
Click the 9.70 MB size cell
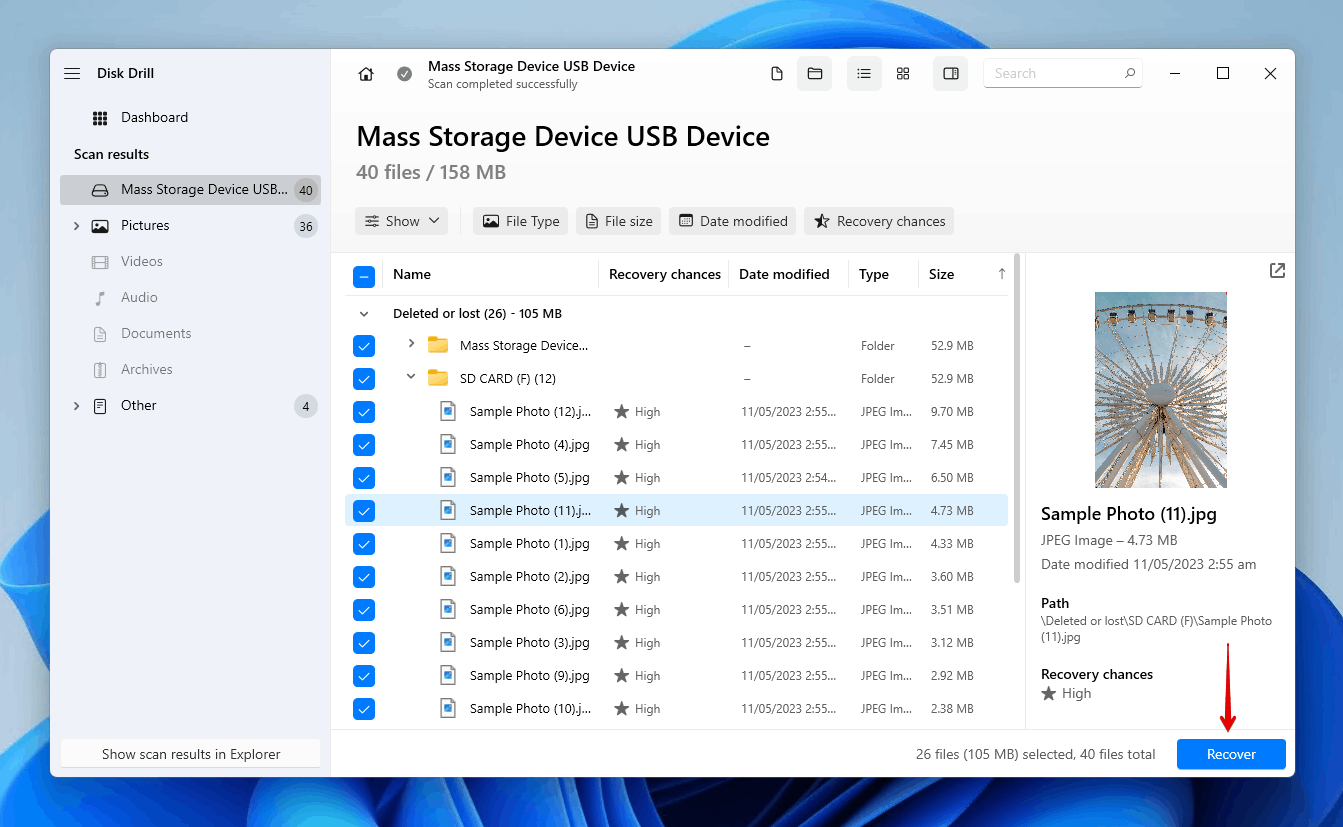click(951, 412)
